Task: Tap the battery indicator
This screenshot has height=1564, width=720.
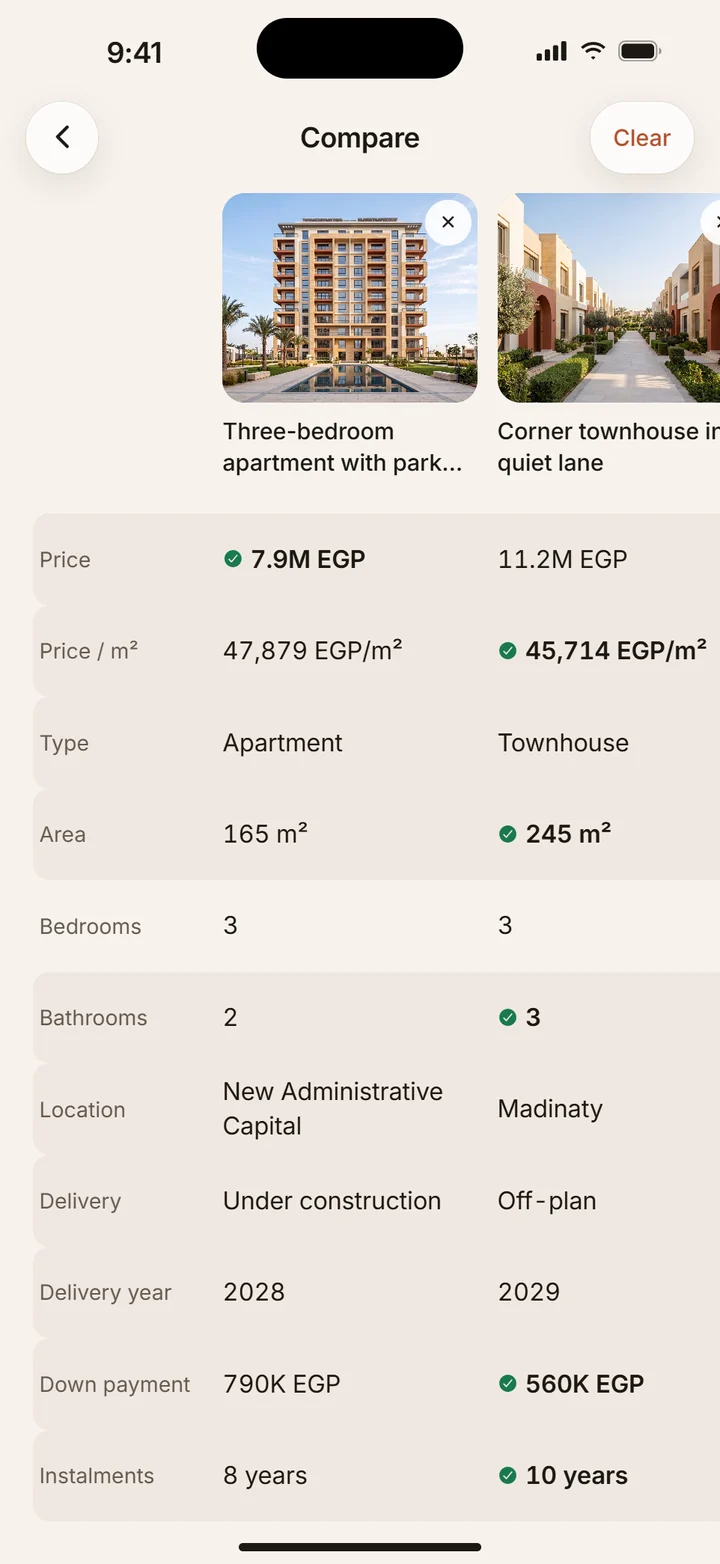Action: coord(639,51)
